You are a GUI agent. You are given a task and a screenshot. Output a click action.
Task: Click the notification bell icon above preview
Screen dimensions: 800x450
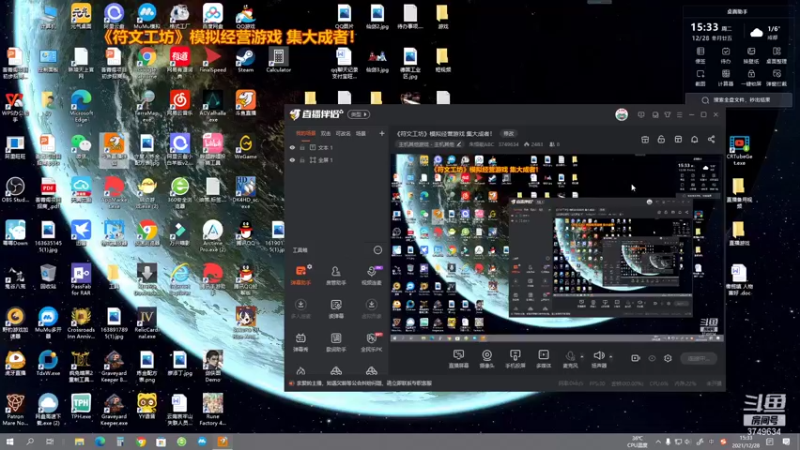(694, 139)
